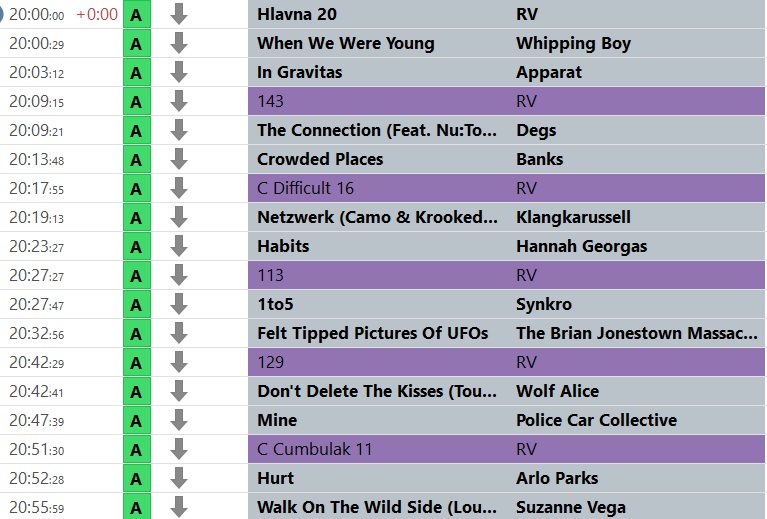
Task: Click the down arrow next to Mine
Action: click(x=179, y=420)
